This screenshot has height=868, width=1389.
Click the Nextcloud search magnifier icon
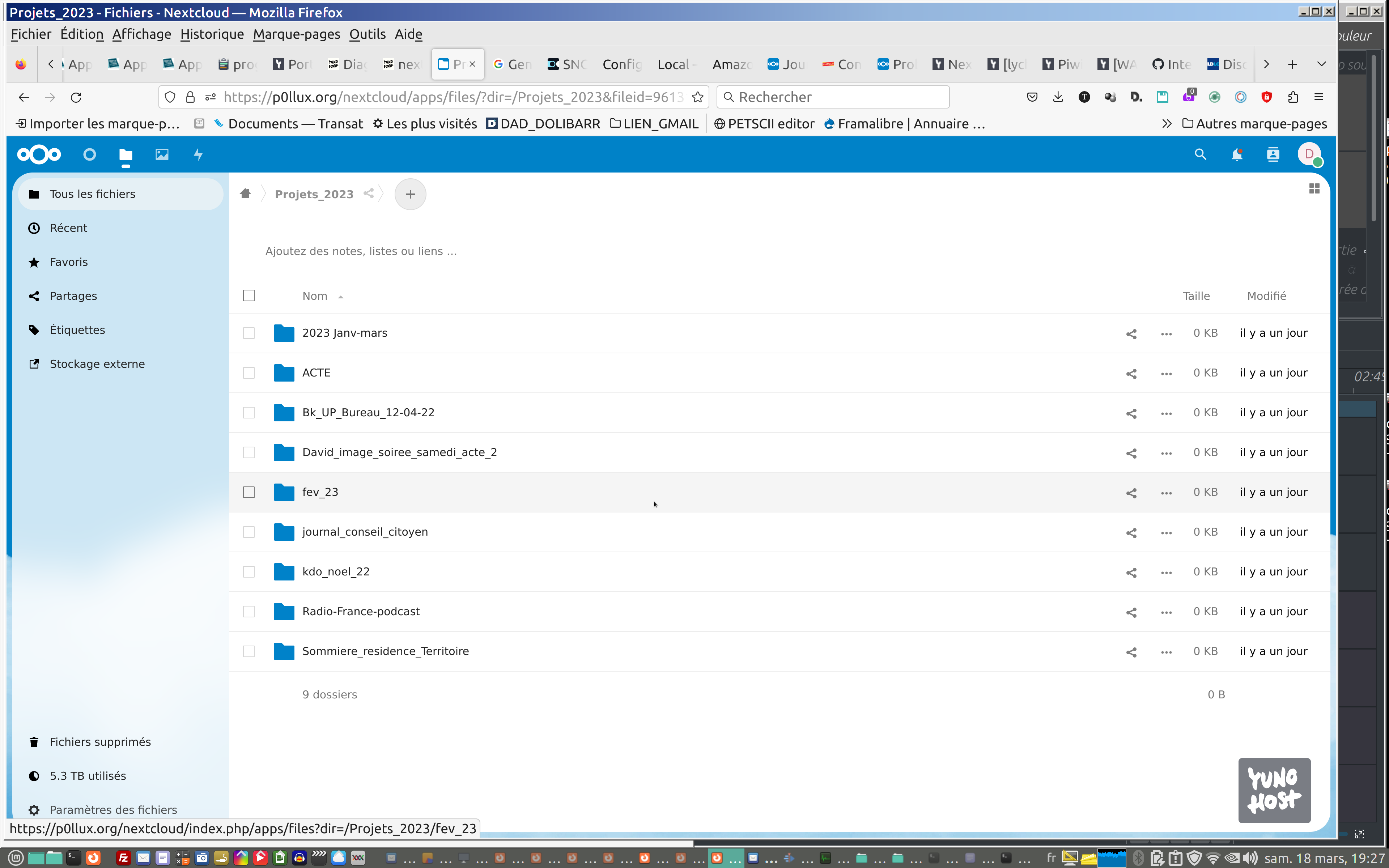[1200, 154]
